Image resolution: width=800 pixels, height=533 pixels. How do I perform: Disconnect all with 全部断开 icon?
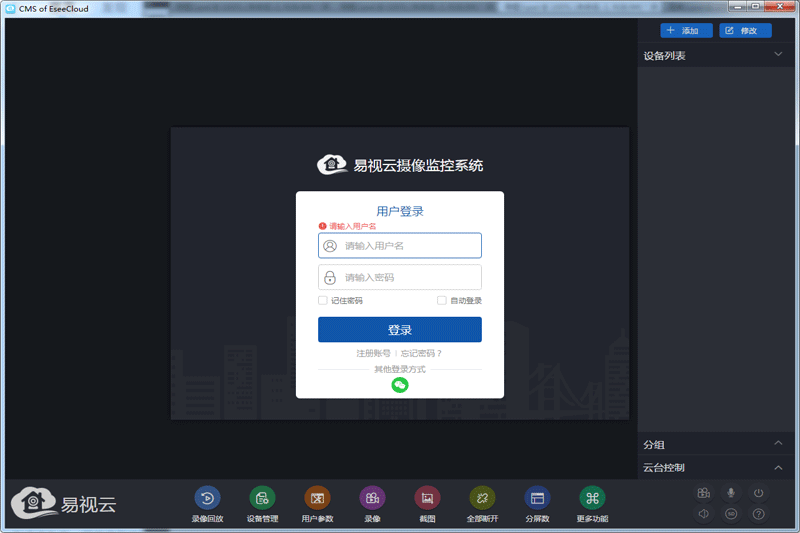(x=482, y=498)
